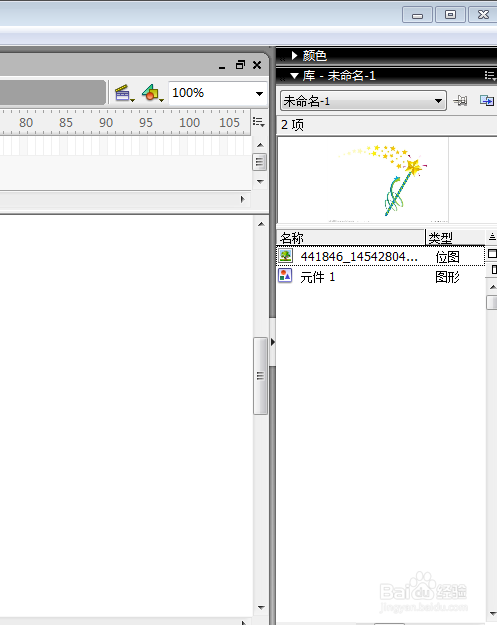497x625 pixels.
Task: Click timeline horizontal scrollbar right arrow
Action: 243,199
